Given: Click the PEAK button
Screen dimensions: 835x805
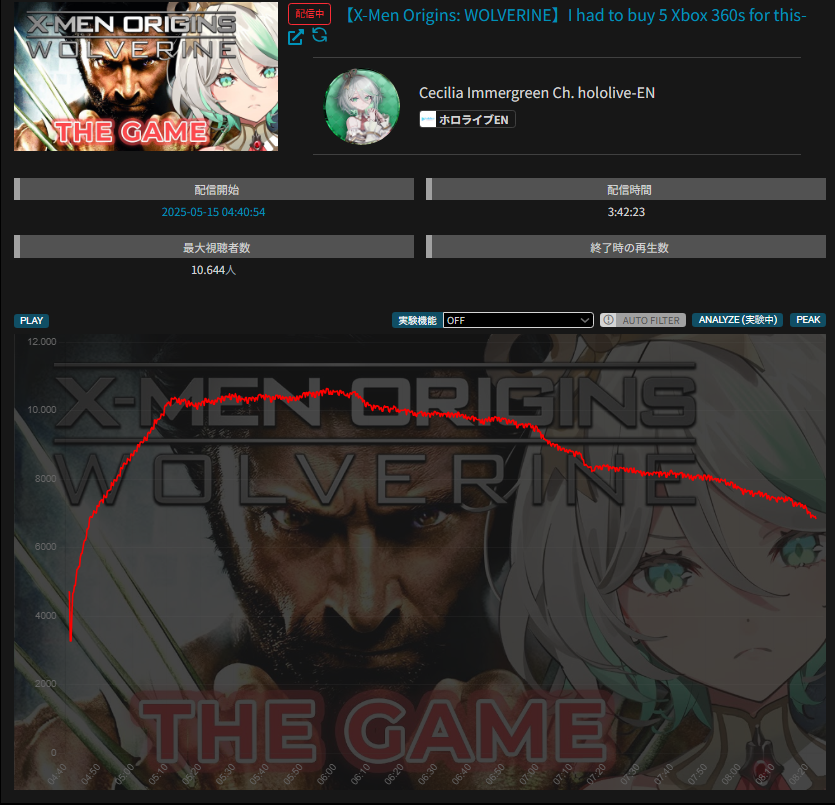Looking at the screenshot, I should click(x=808, y=319).
